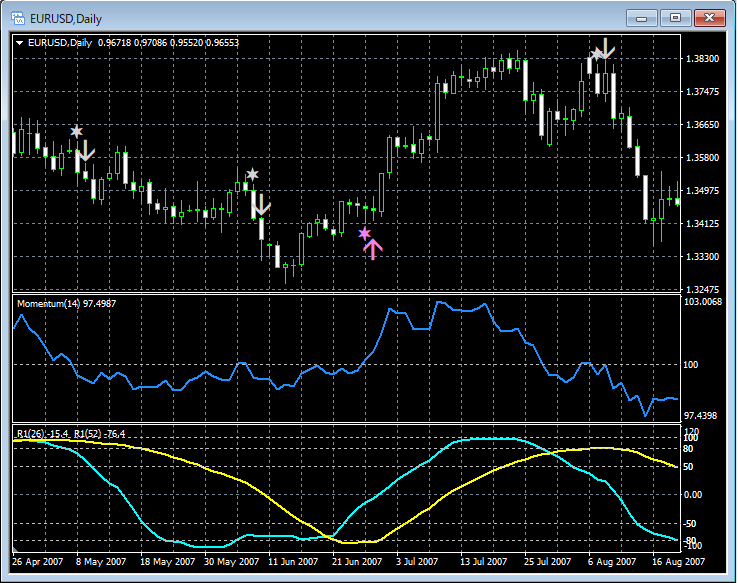Click the chart shift triangle at bottom-left

tap(15, 551)
